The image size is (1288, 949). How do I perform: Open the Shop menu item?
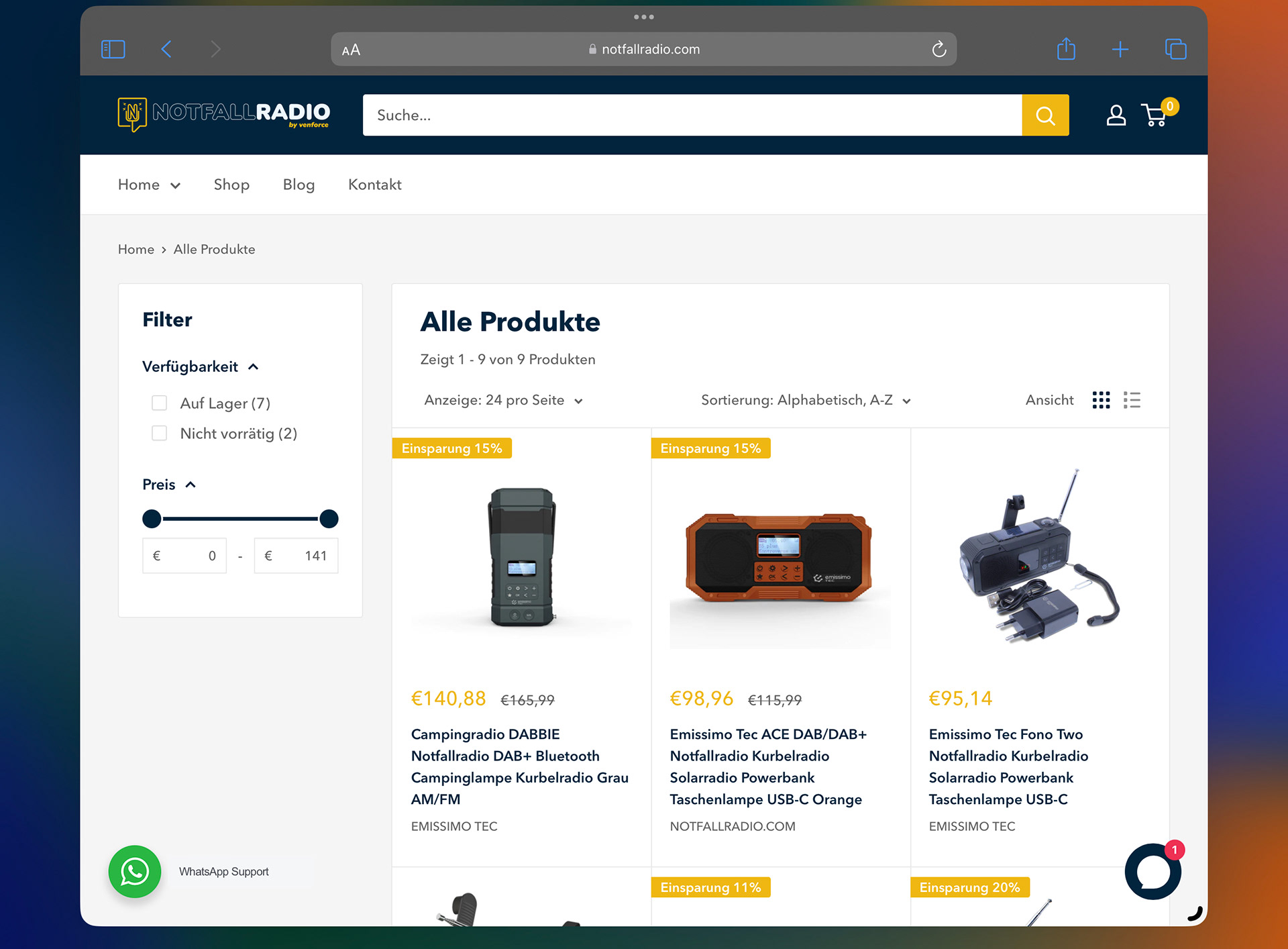coord(231,185)
